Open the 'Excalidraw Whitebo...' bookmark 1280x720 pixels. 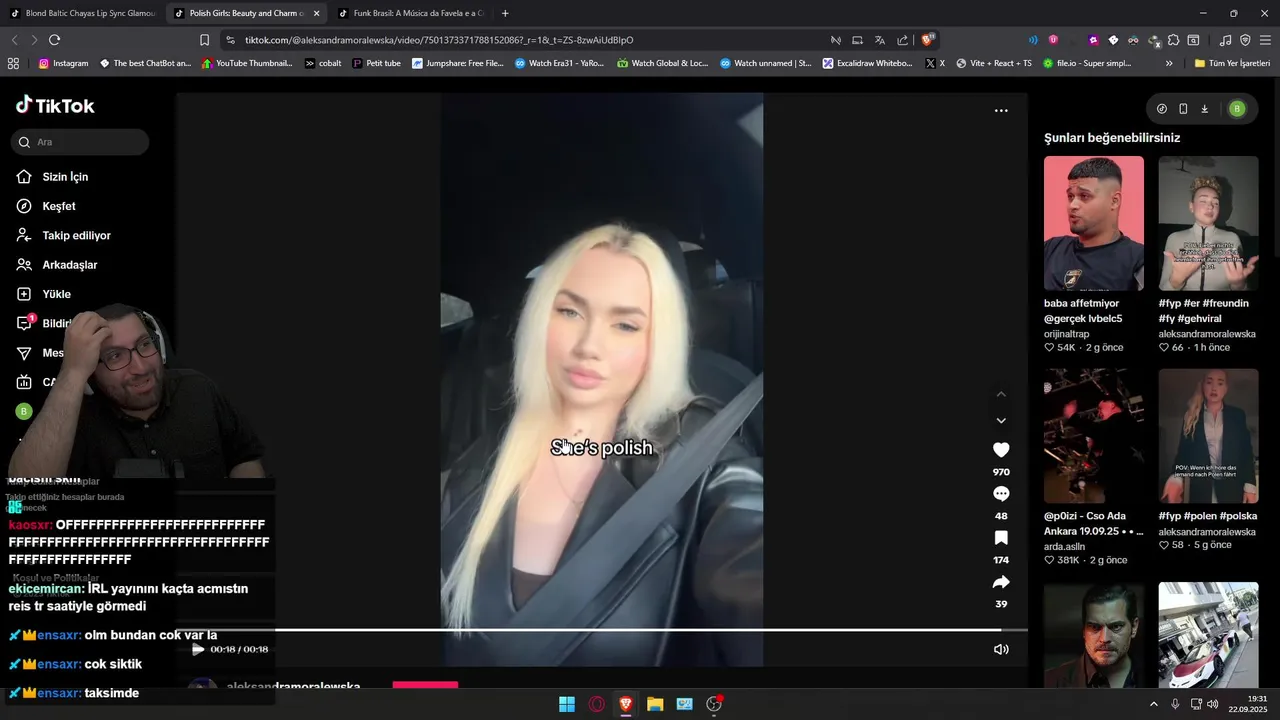click(867, 63)
